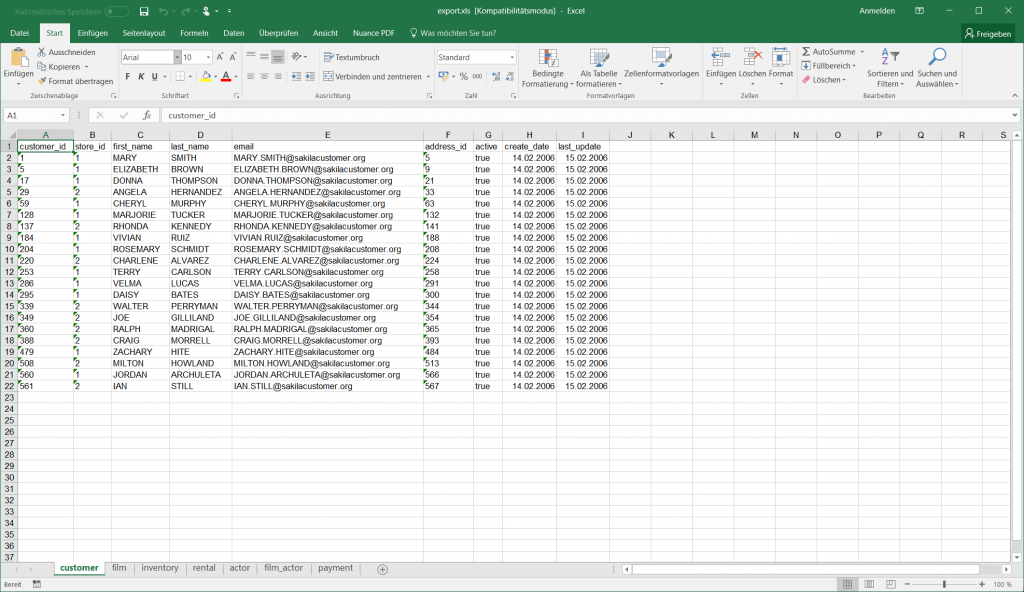Toggle italic formatting
Image resolution: width=1024 pixels, height=592 pixels.
[x=142, y=75]
